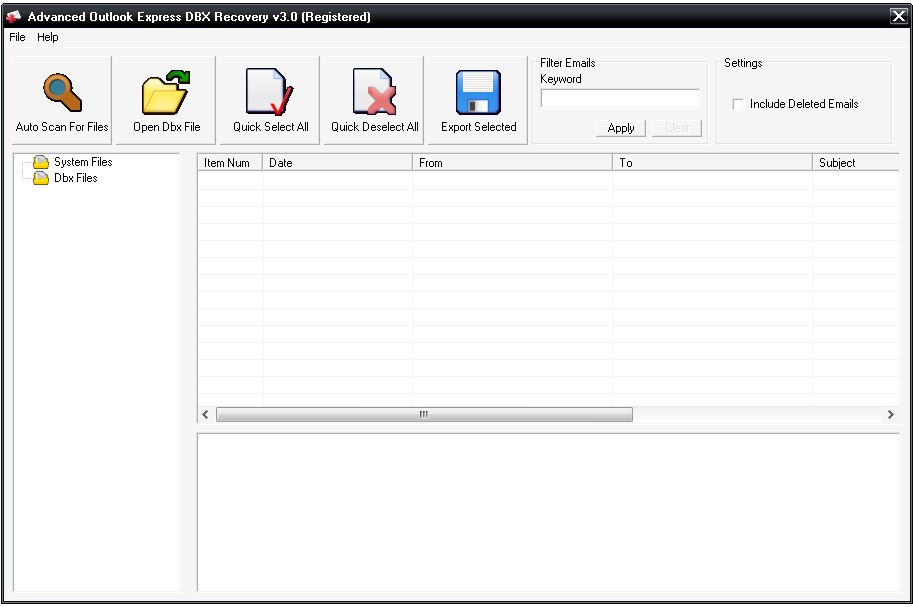The image size is (913, 607).
Task: Apply the keyword email filter
Action: 621,128
